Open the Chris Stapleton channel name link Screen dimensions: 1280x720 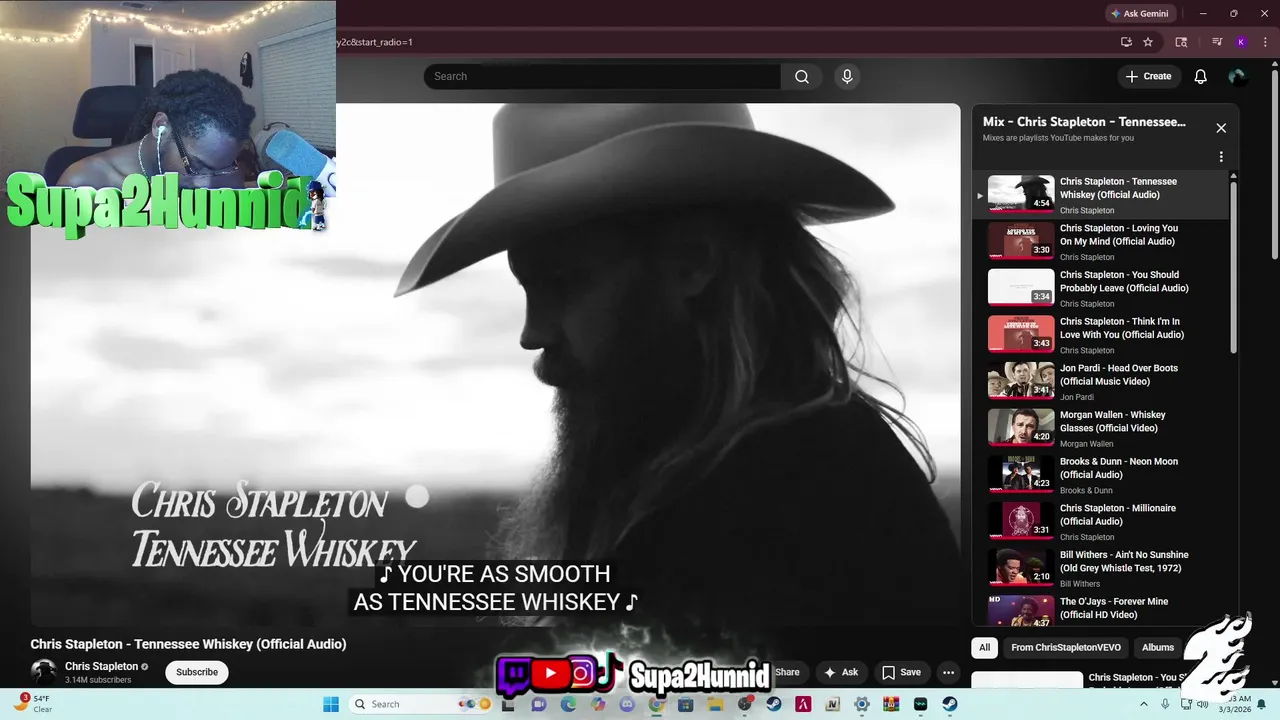point(102,666)
